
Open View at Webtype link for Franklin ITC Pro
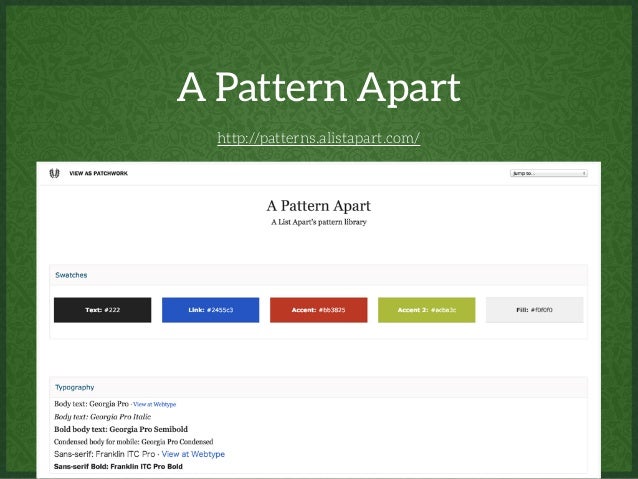[x=193, y=454]
